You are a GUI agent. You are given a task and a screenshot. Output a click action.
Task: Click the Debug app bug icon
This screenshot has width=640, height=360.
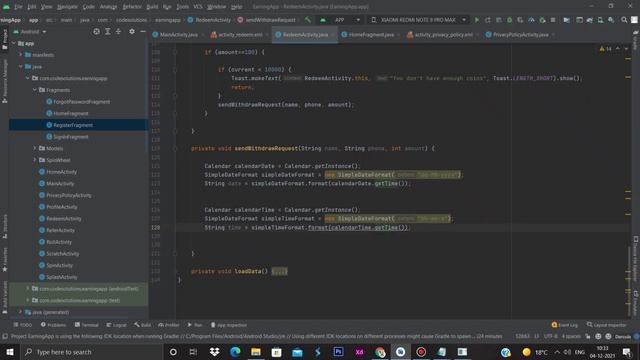click(x=509, y=20)
